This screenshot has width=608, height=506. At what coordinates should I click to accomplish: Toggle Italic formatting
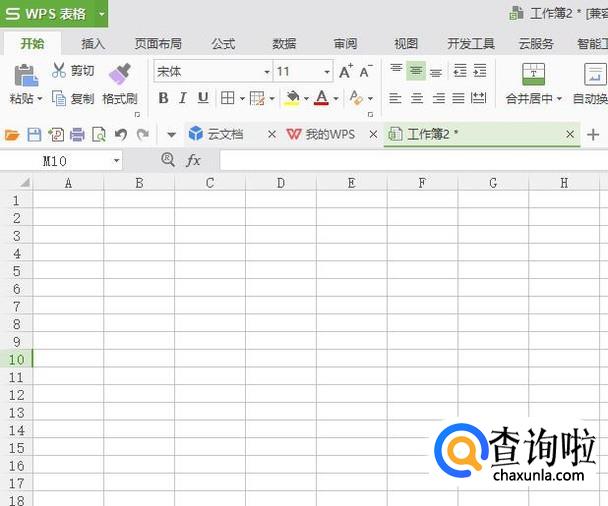coord(183,98)
